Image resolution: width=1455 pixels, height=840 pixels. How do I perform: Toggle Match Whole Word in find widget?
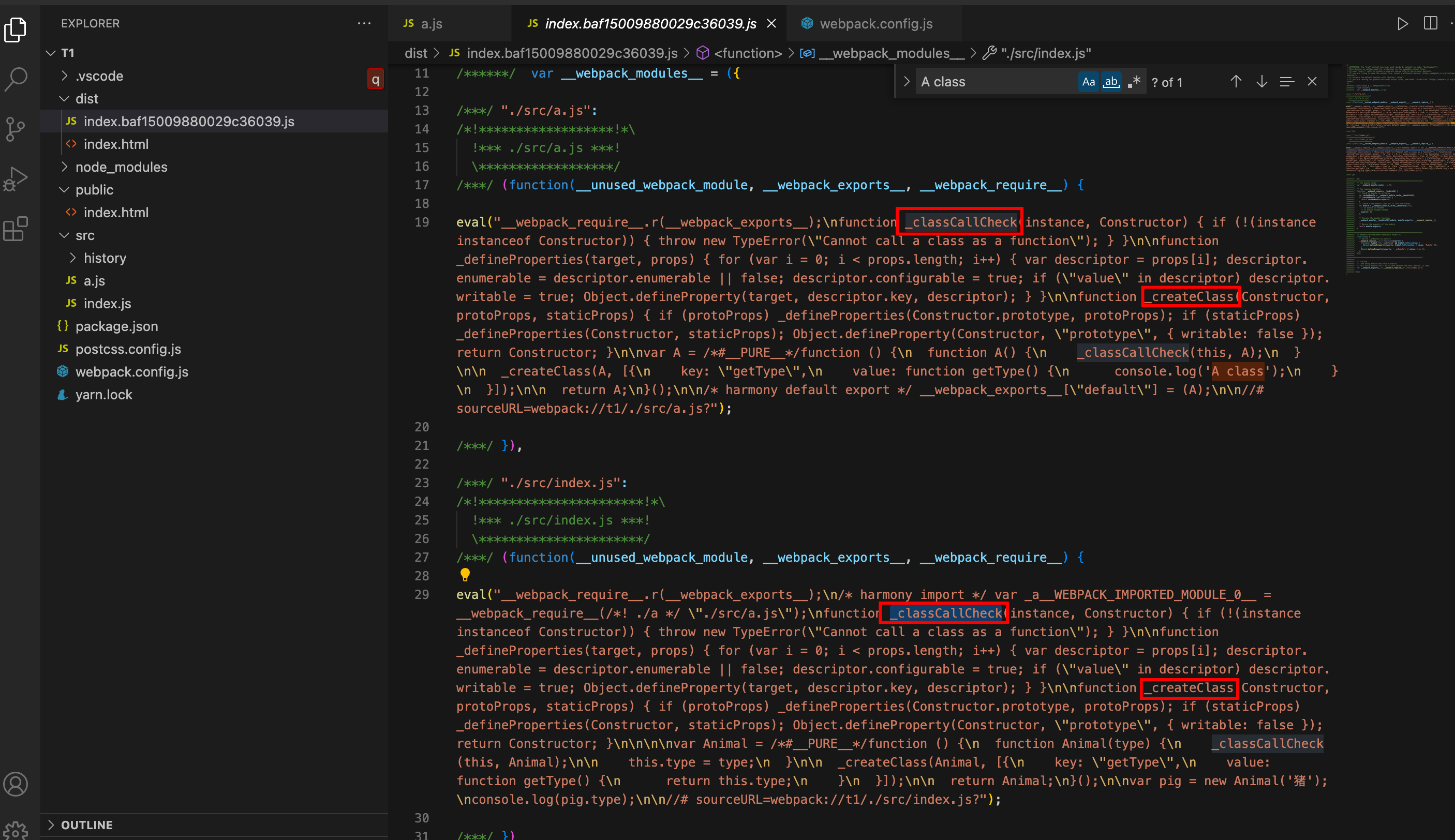pos(1111,81)
